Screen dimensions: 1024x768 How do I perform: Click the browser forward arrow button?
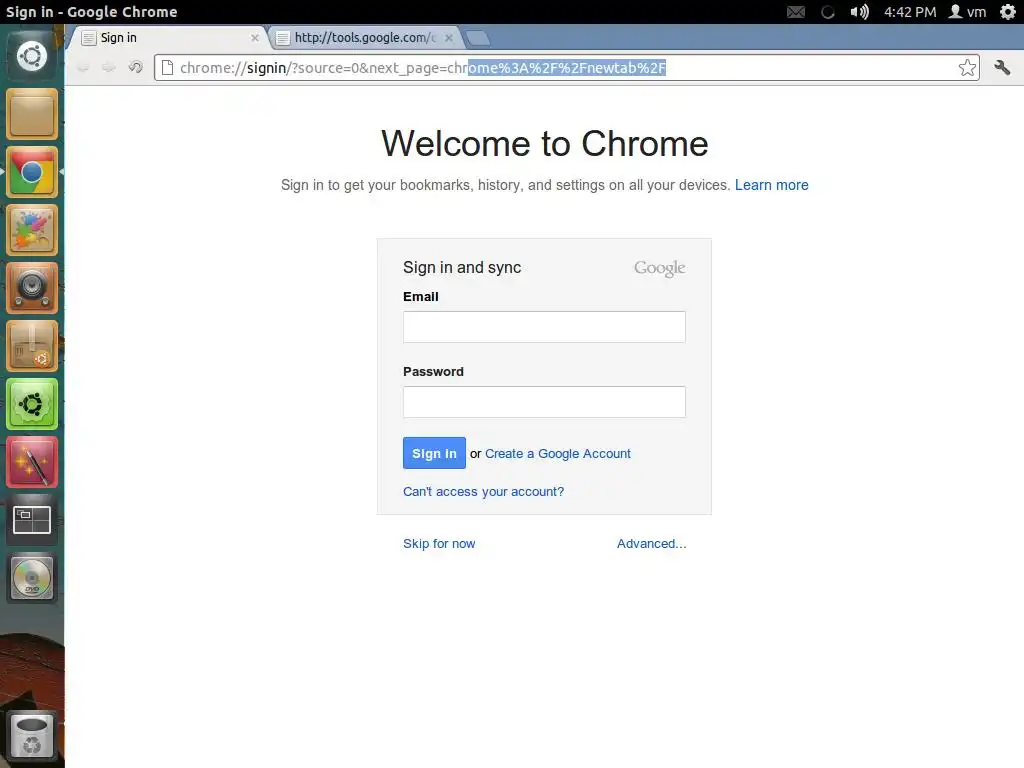[108, 67]
